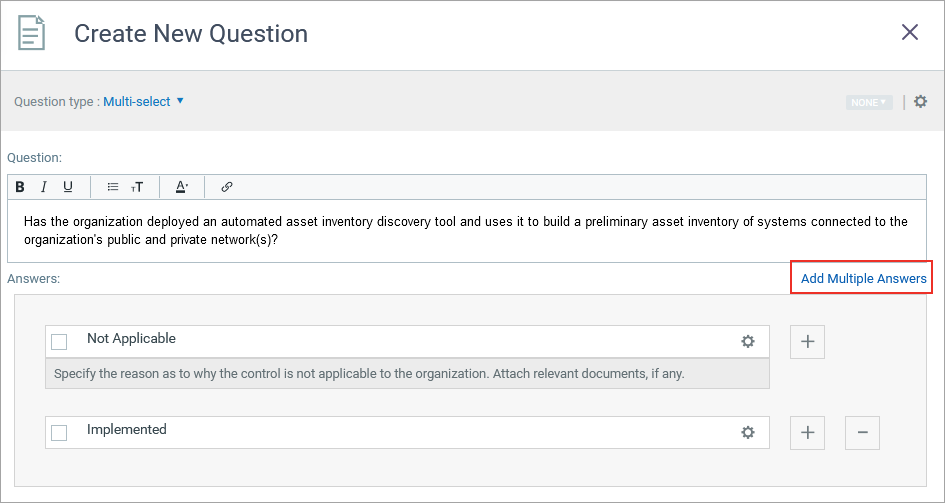Apply italic formatting in question editor
Viewport: 945px width, 503px height.
tap(44, 187)
